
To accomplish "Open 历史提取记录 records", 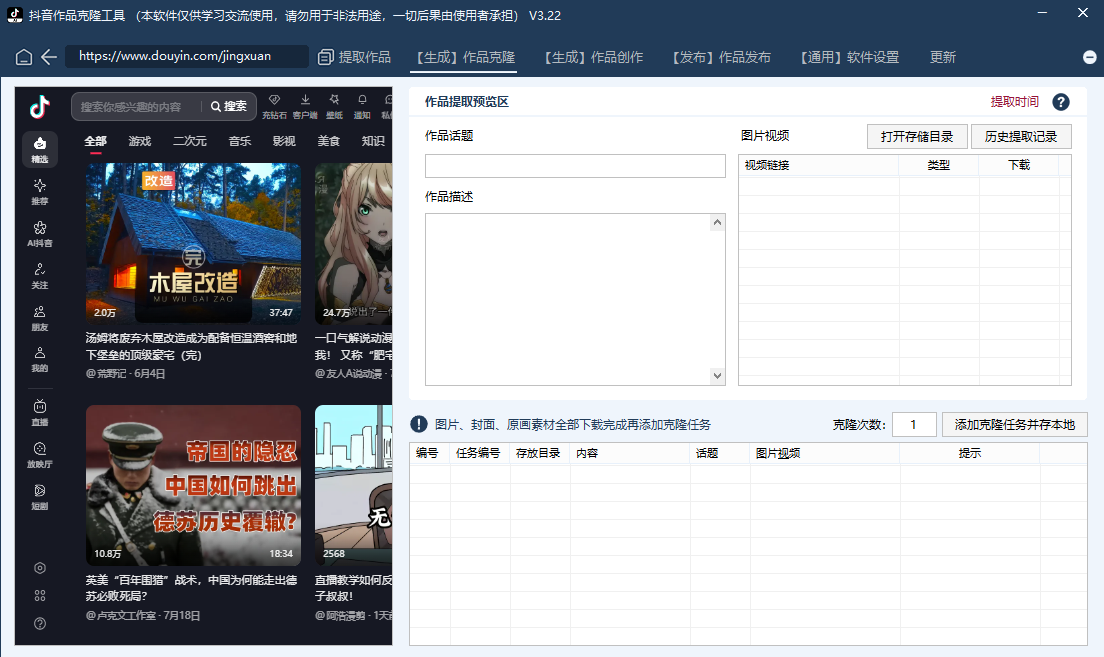I will click(1023, 137).
